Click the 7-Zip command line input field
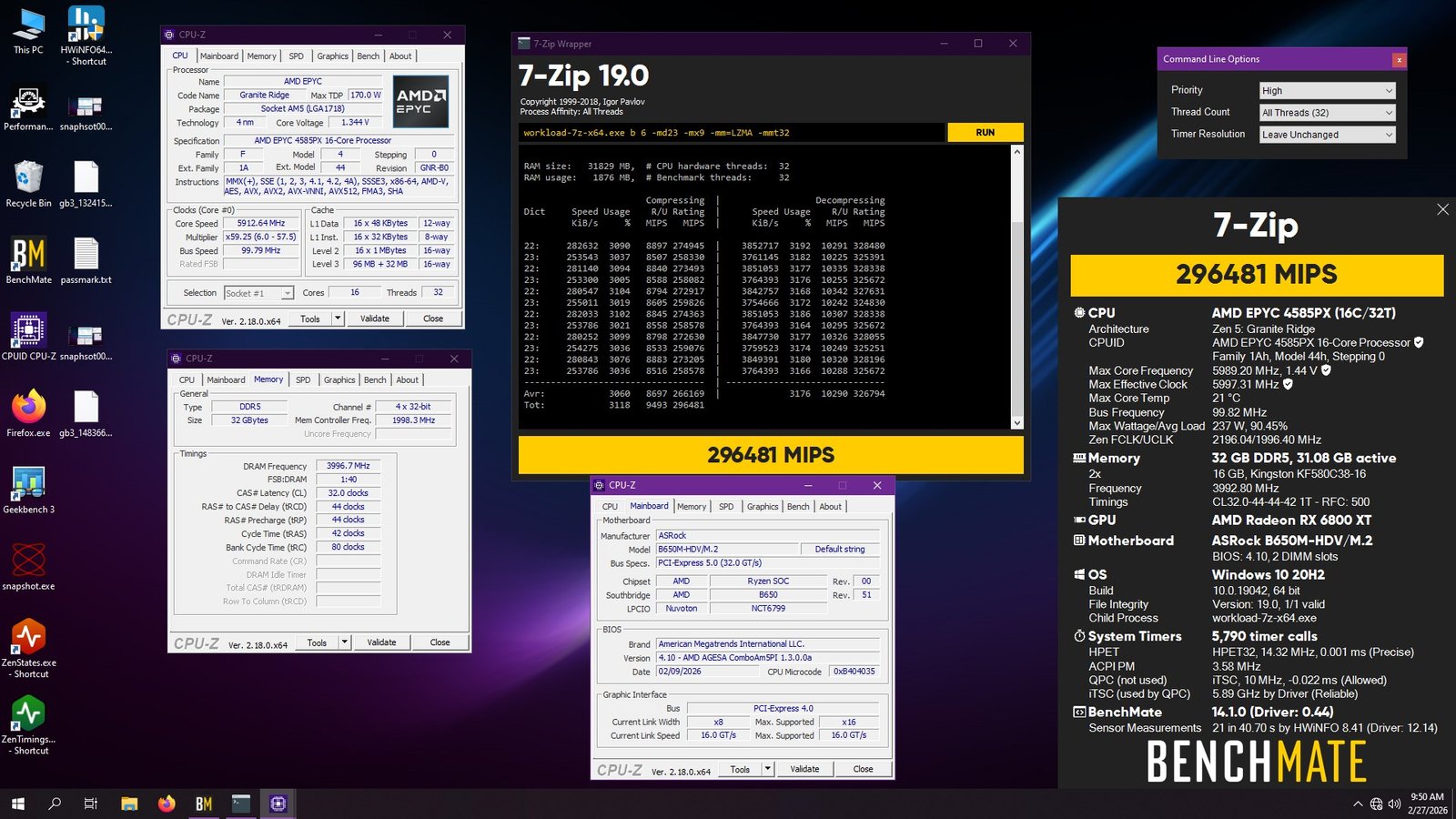This screenshot has height=819, width=1456. click(x=733, y=133)
